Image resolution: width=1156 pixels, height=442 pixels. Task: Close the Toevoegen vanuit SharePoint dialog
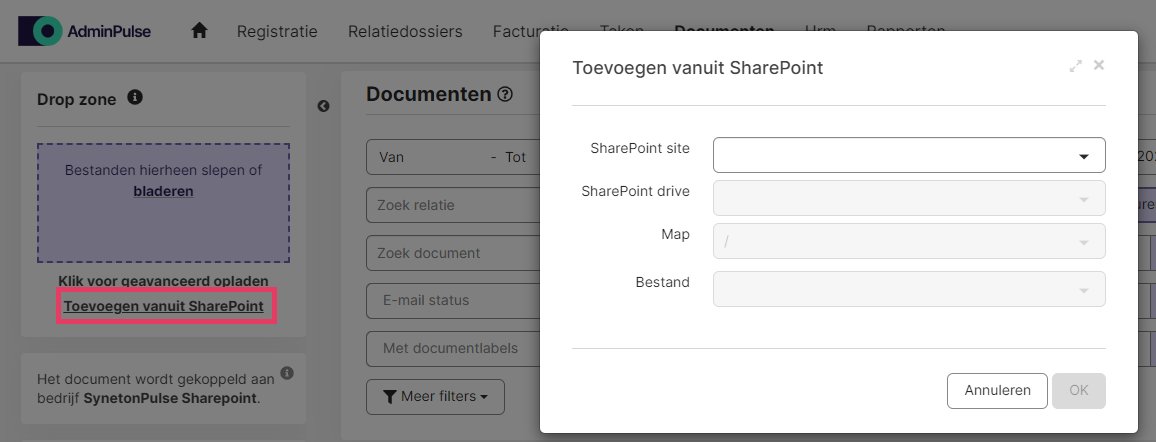pyautogui.click(x=1098, y=65)
